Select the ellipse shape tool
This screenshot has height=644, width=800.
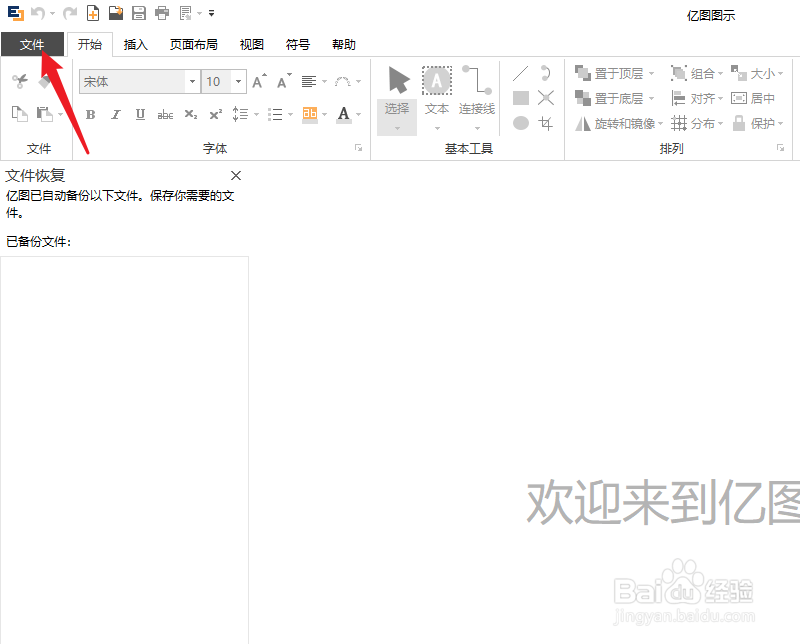pyautogui.click(x=520, y=122)
